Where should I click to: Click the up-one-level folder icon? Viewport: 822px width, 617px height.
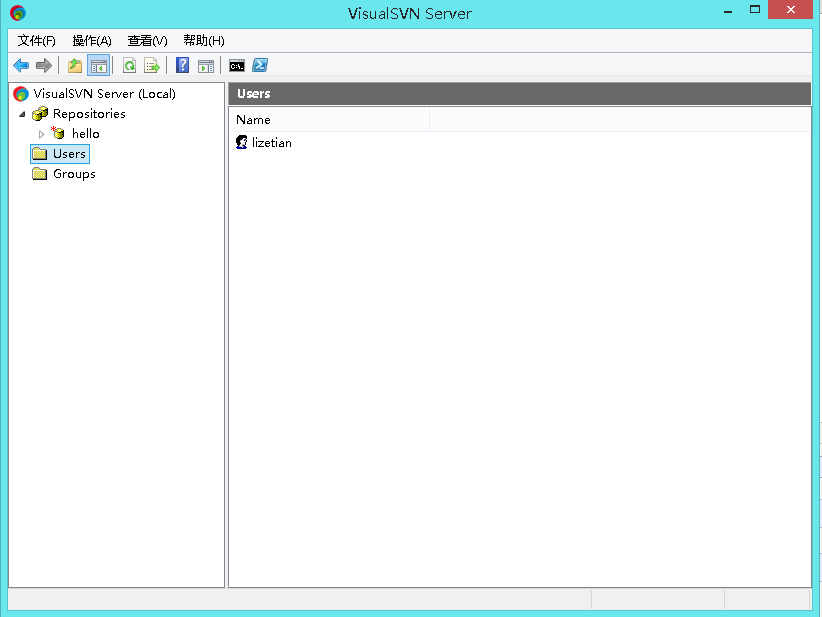[x=73, y=65]
